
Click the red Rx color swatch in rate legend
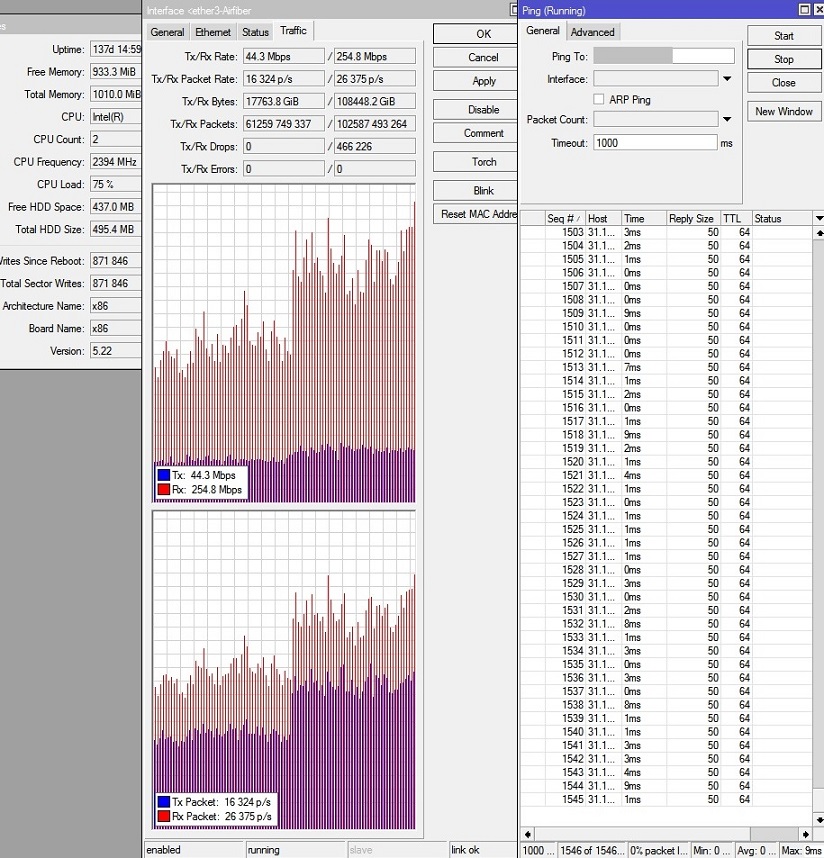(164, 489)
